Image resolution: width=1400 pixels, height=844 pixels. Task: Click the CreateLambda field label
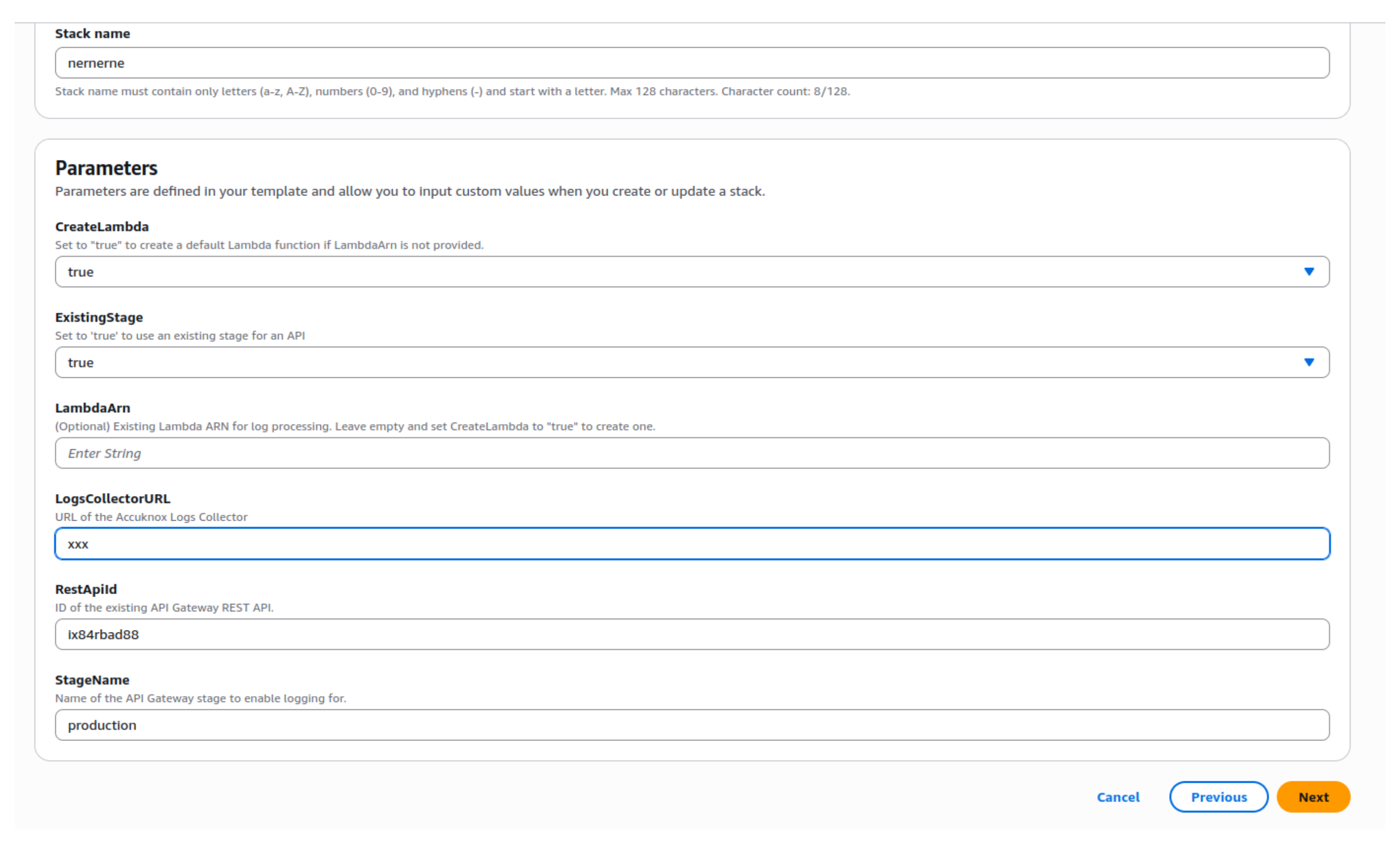click(102, 227)
